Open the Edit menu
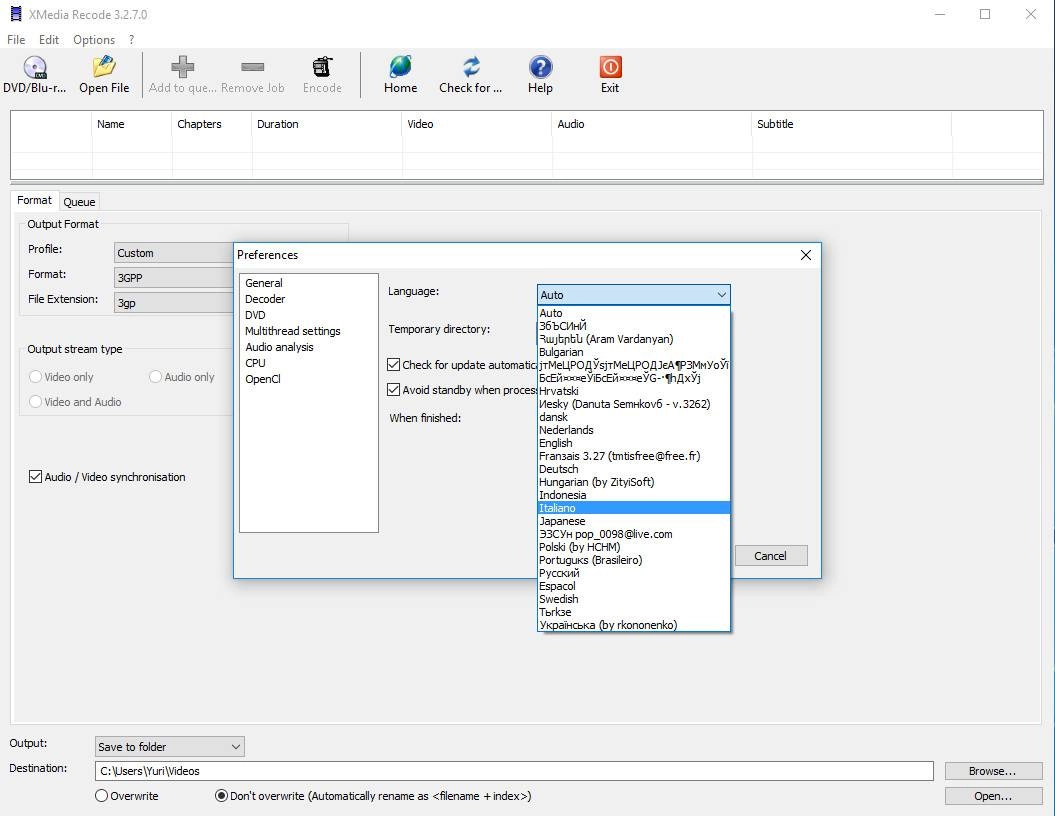The height and width of the screenshot is (816, 1055). point(48,40)
